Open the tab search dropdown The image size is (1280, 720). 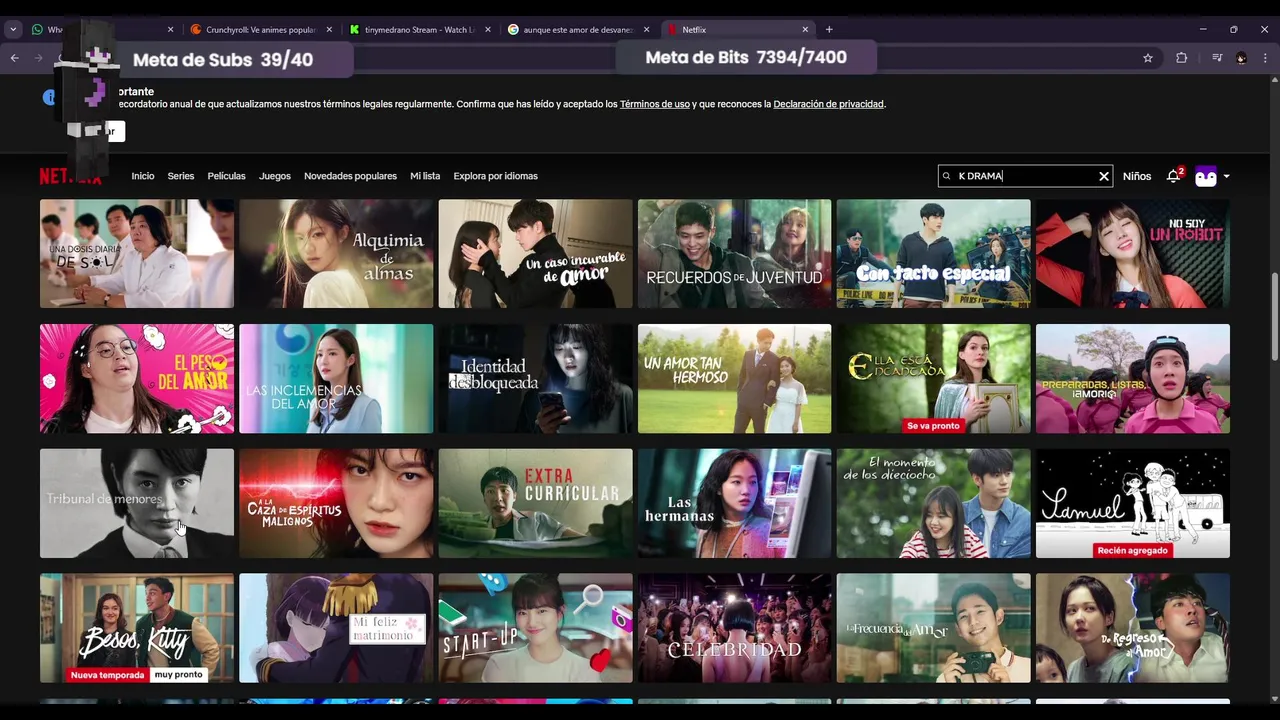(13, 30)
